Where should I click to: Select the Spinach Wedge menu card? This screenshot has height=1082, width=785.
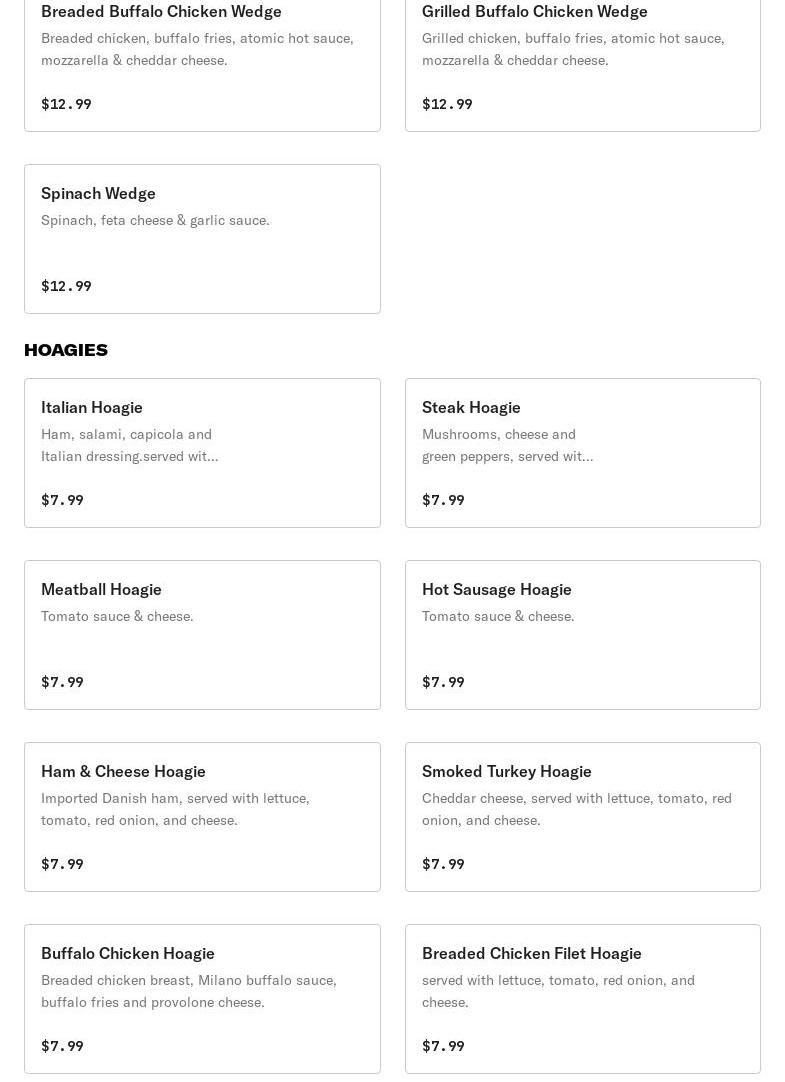[202, 239]
